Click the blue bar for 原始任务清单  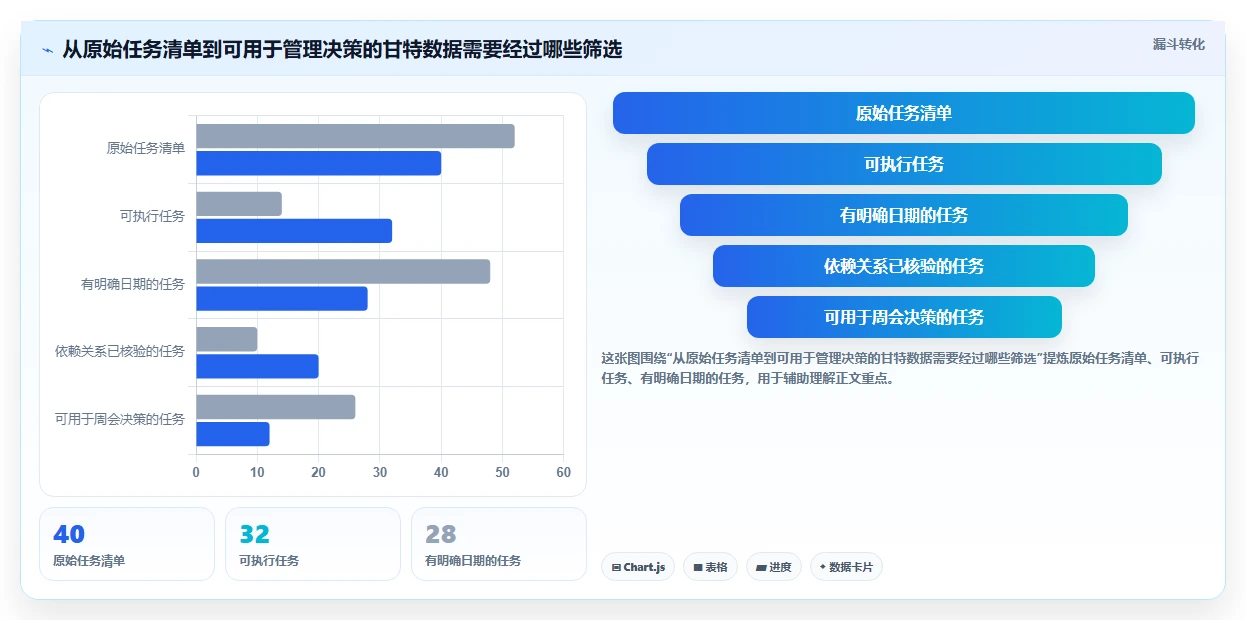tap(318, 163)
